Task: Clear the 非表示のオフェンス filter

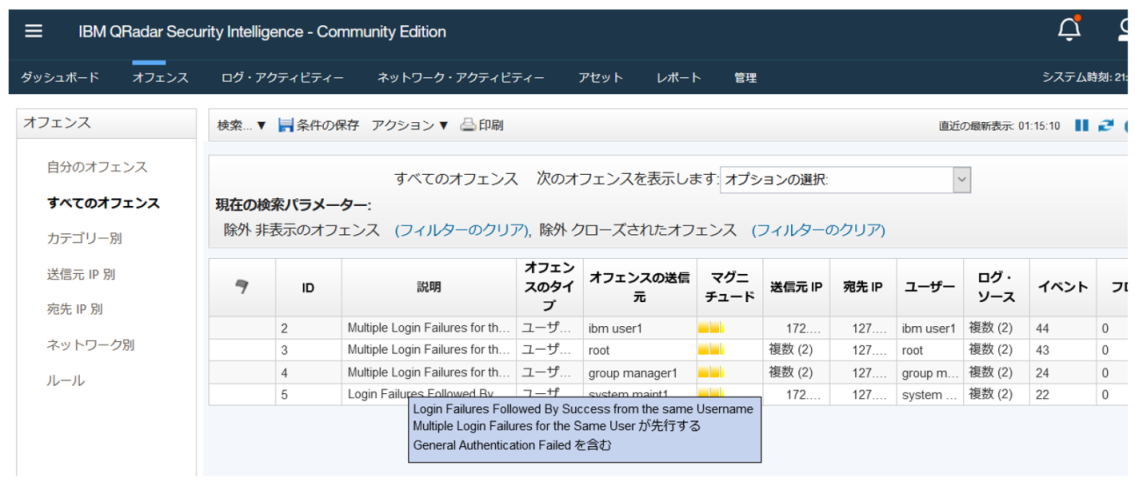Action: click(x=462, y=230)
